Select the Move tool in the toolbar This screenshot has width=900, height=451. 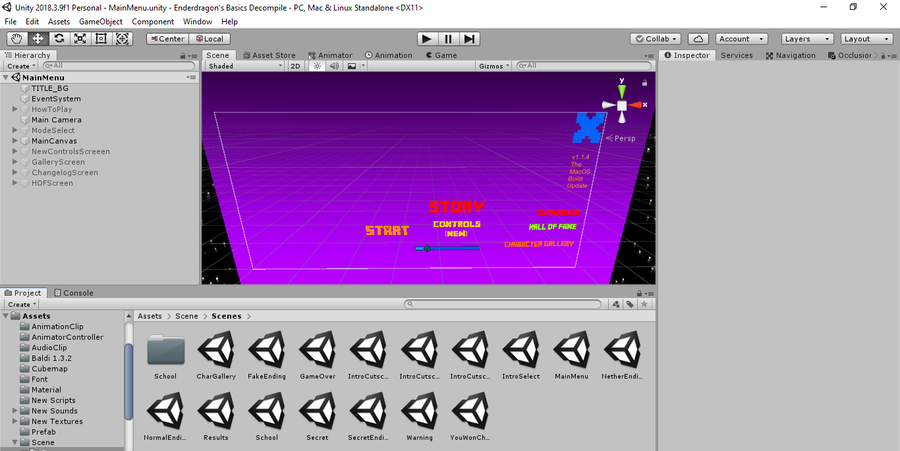pyautogui.click(x=38, y=38)
